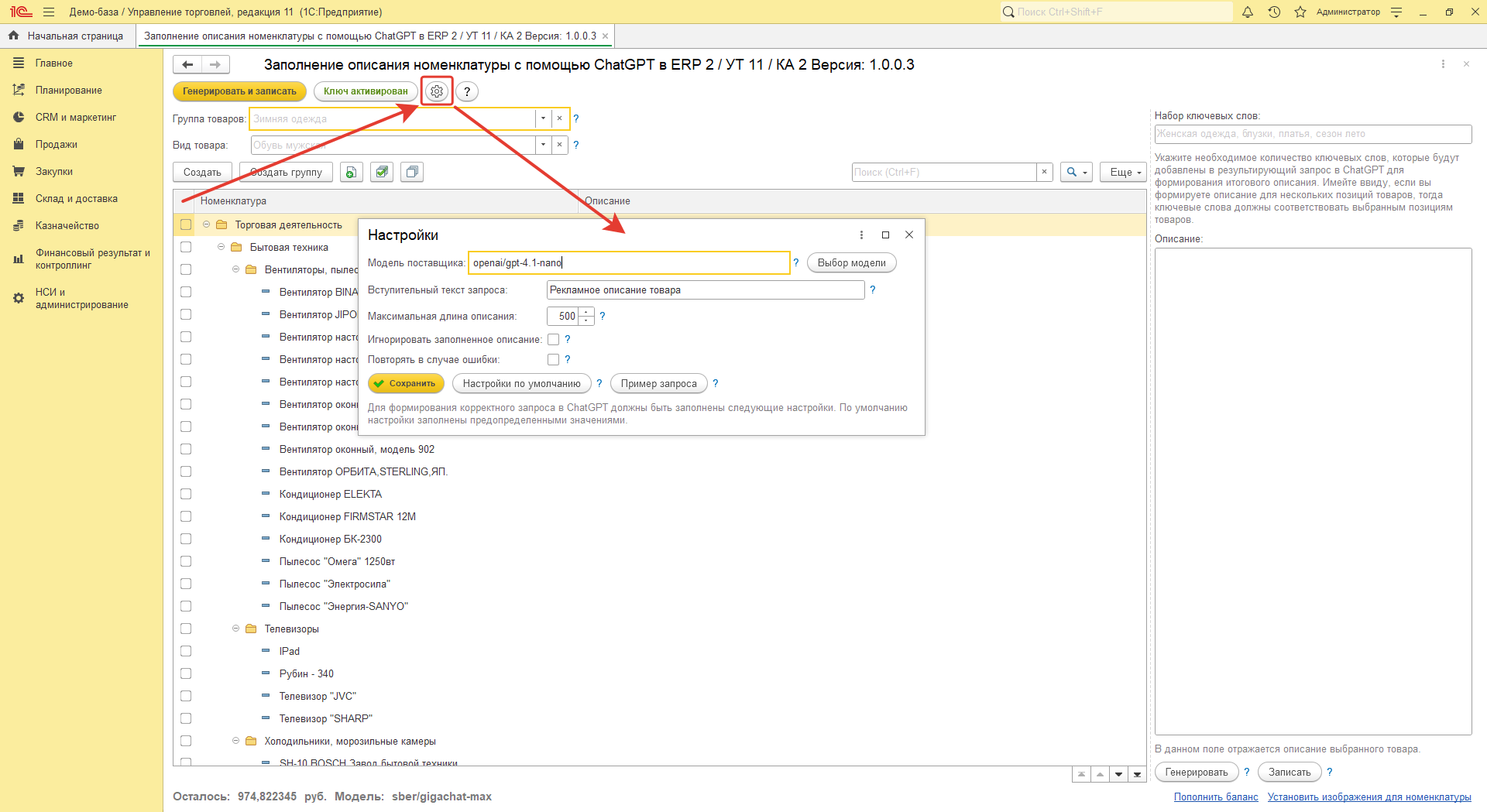Open the Продажи section in sidebar
This screenshot has height=812, width=1487.
pos(57,144)
